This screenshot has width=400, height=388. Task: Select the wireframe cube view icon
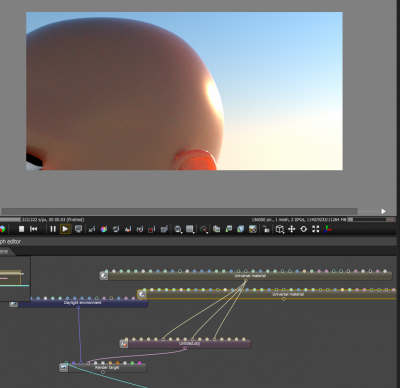280,229
